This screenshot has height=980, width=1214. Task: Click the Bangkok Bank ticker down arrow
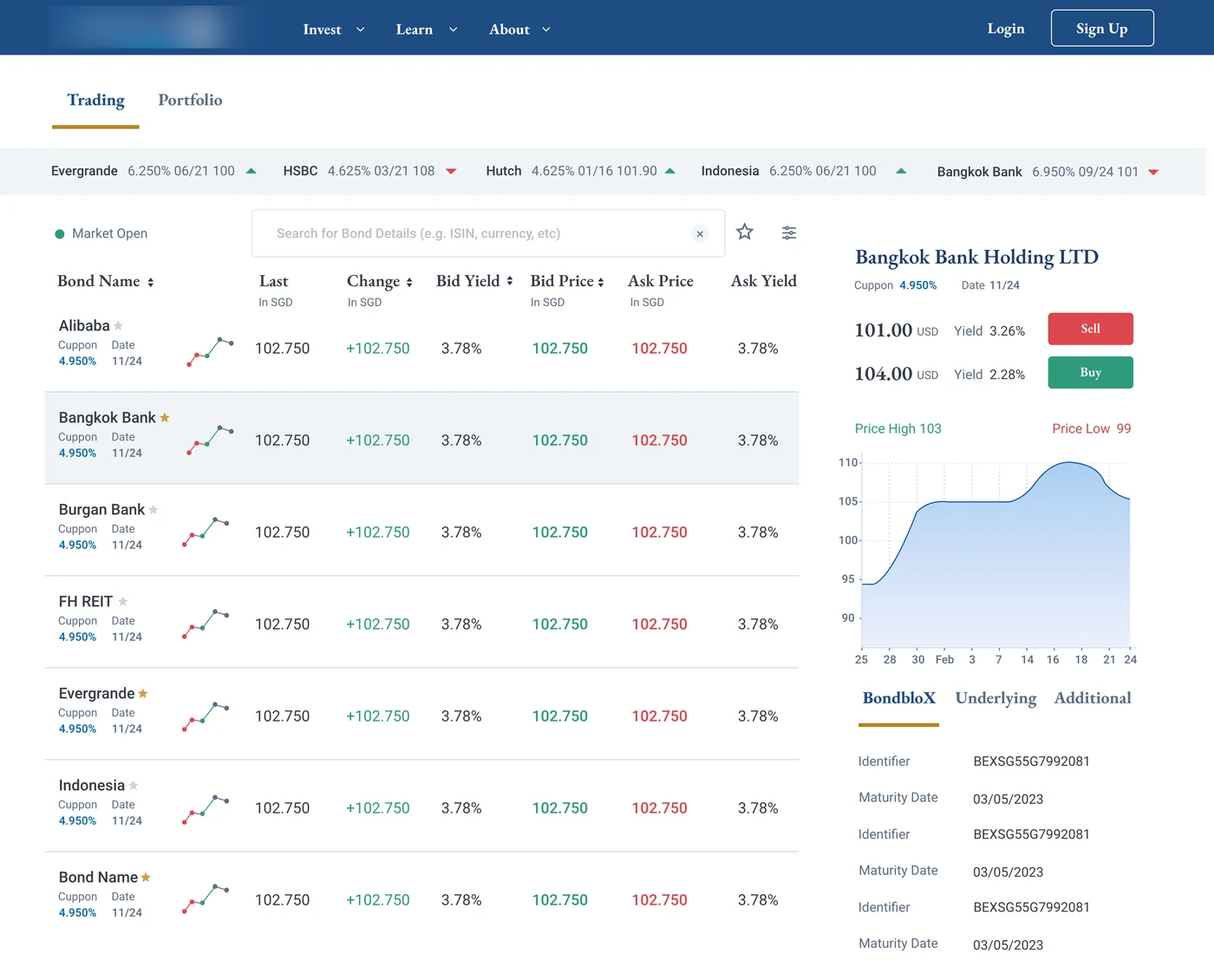pos(1153,173)
